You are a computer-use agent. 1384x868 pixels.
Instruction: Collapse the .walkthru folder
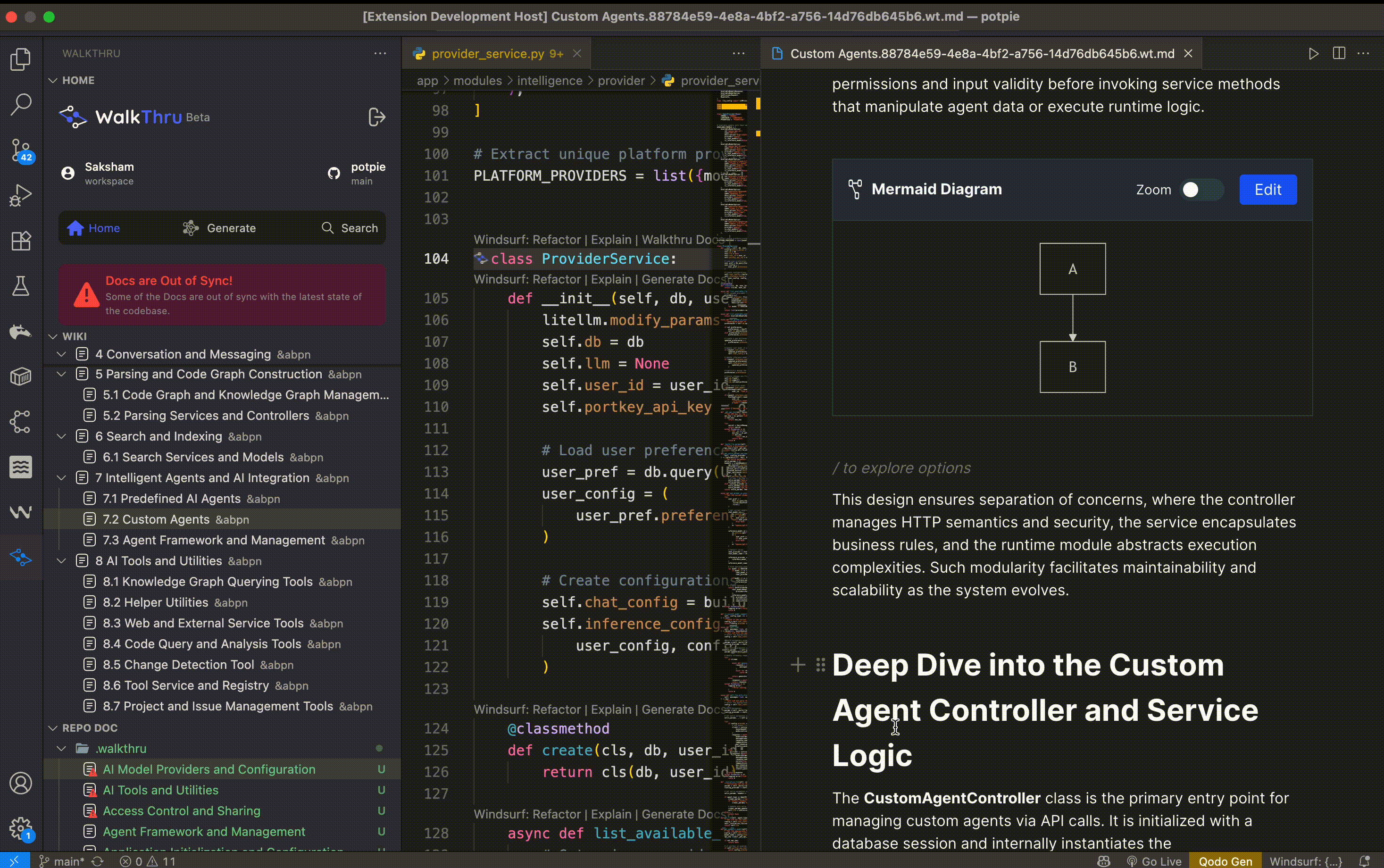(x=61, y=749)
